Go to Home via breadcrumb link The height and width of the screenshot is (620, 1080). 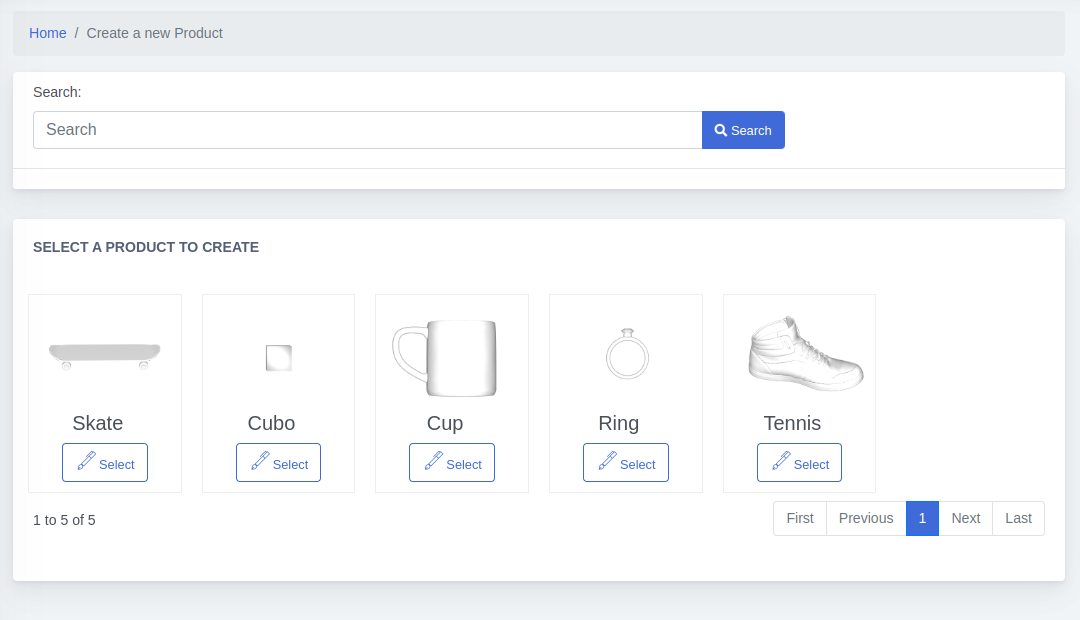pos(48,33)
